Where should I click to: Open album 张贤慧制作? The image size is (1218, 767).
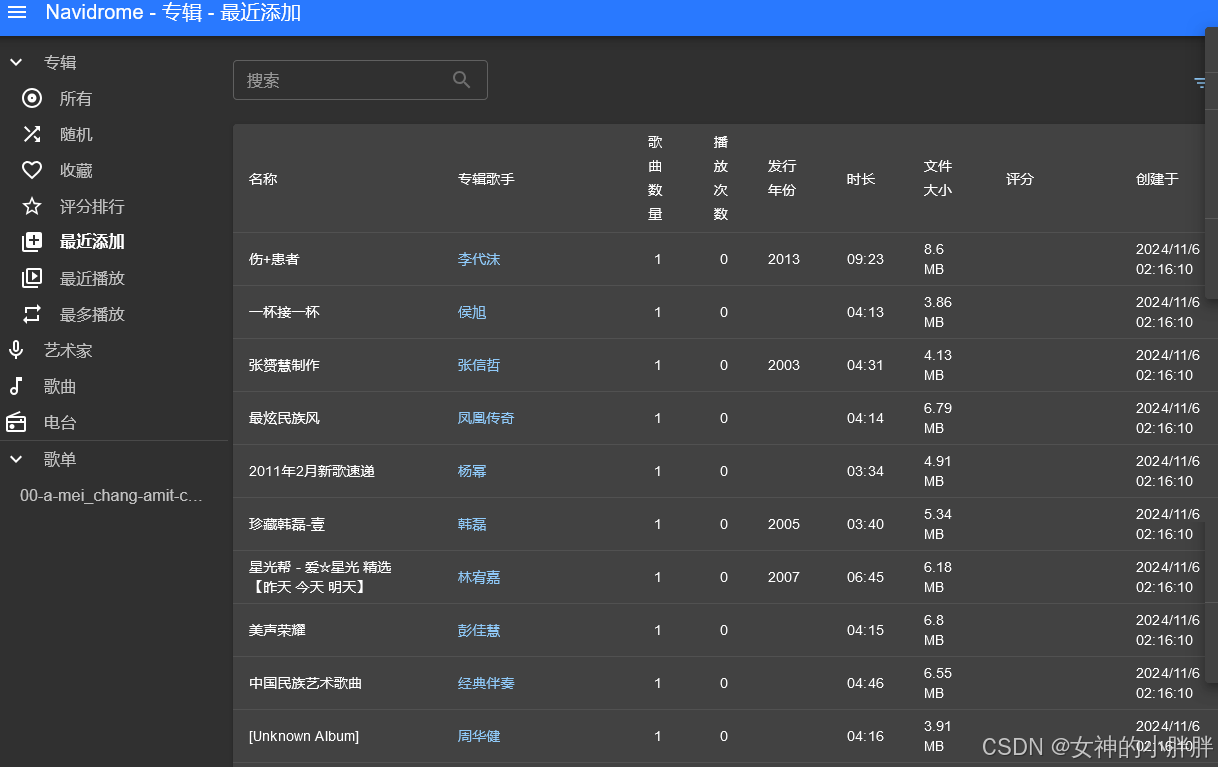tap(284, 365)
